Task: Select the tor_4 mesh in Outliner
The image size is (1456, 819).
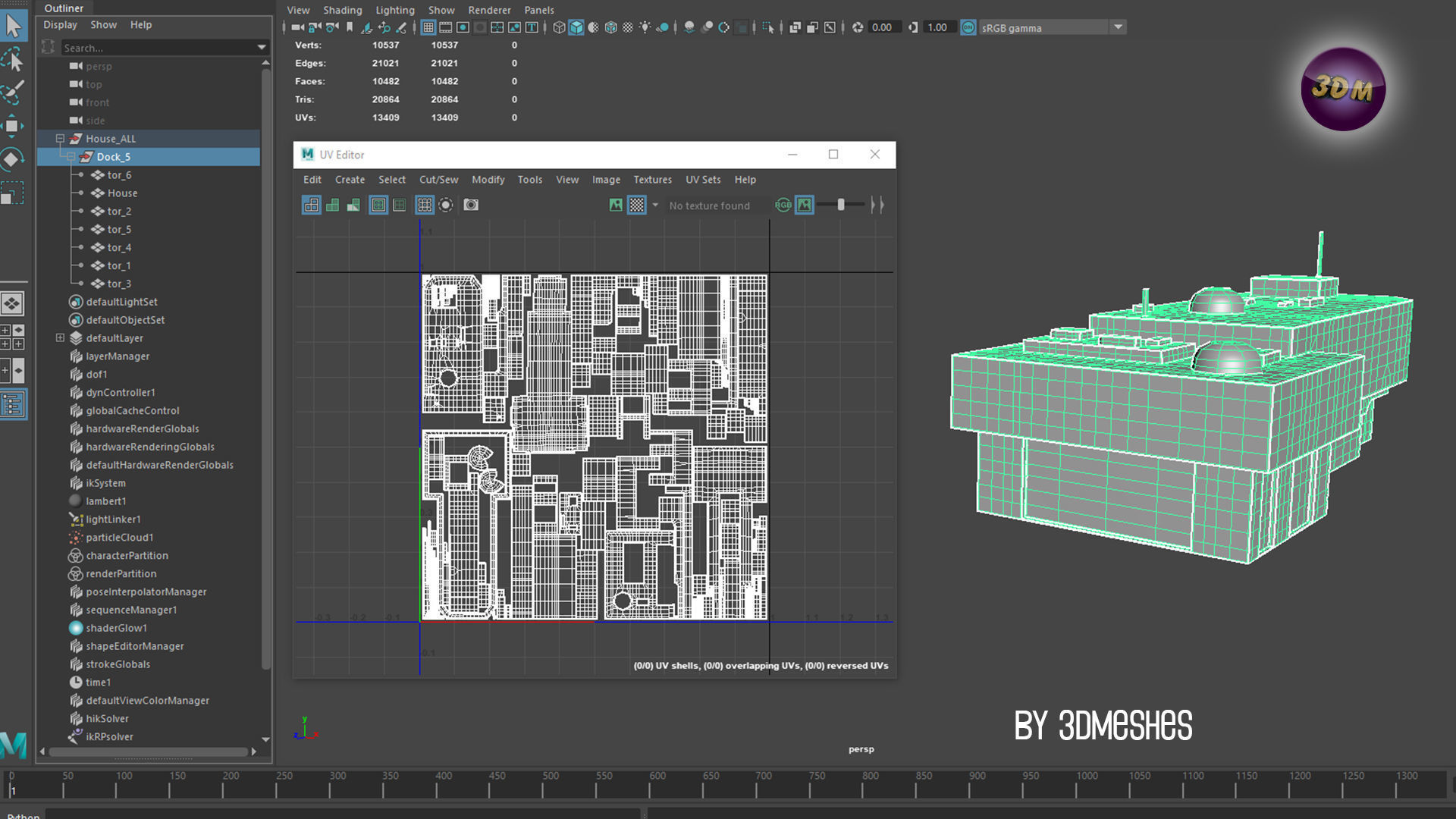Action: [x=119, y=247]
